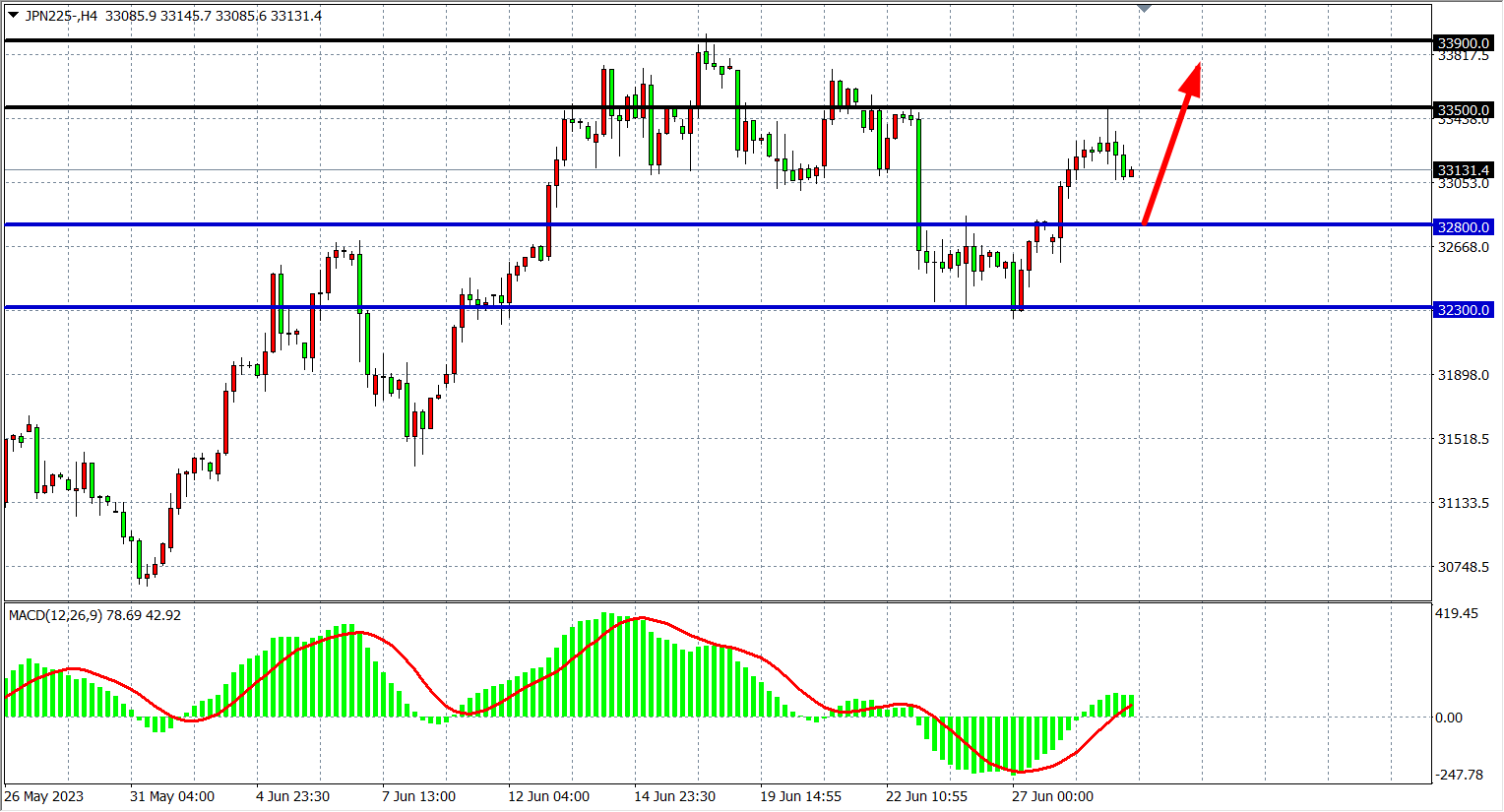The image size is (1504, 812).
Task: Click the blue 32300.0 price label
Action: 1464,310
